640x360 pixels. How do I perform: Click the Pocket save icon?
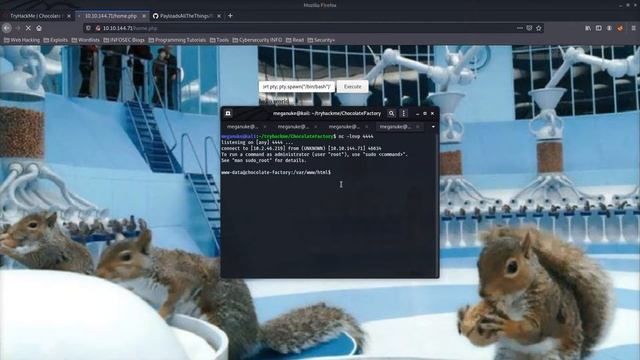point(529,28)
